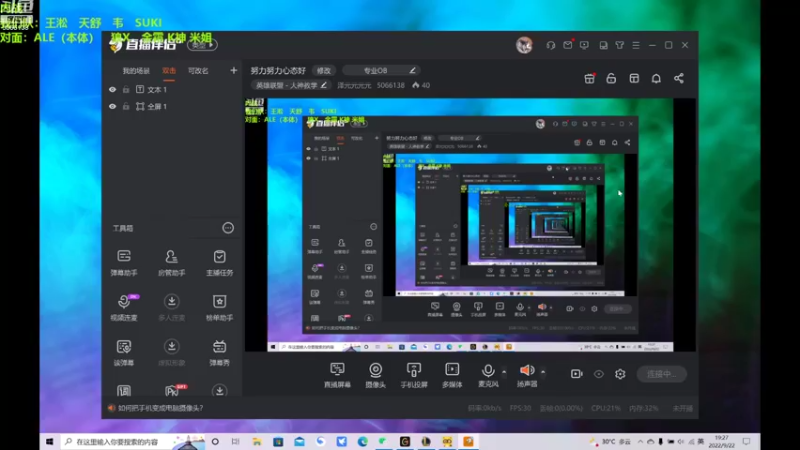Screen dimensions: 800x450
Task: Click the user avatar in title bar
Action: point(524,45)
